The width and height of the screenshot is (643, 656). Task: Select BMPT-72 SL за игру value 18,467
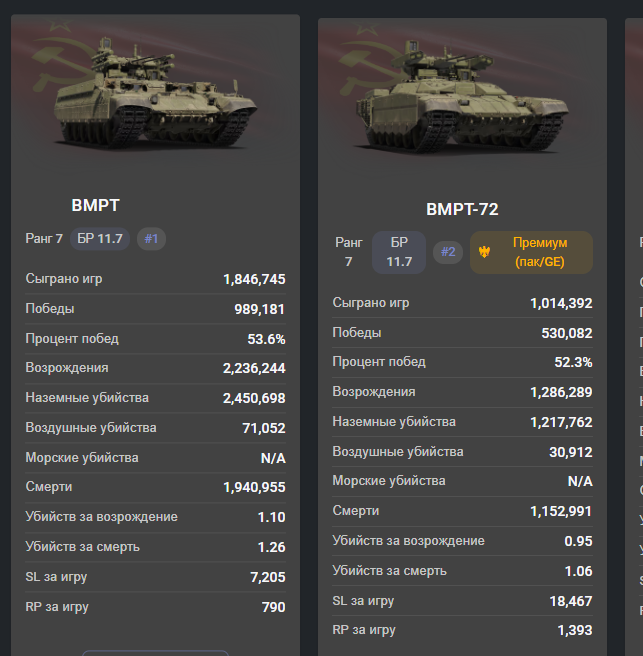[x=571, y=601]
